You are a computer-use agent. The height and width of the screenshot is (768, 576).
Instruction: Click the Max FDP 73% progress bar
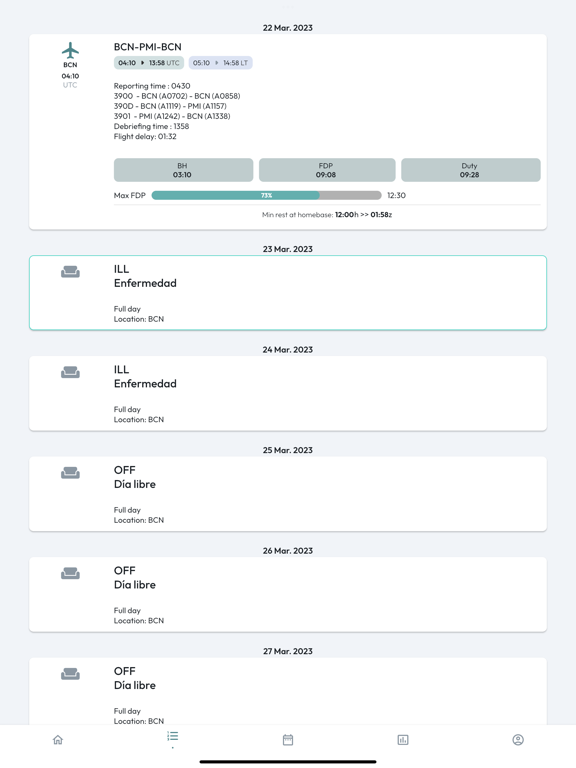point(266,195)
